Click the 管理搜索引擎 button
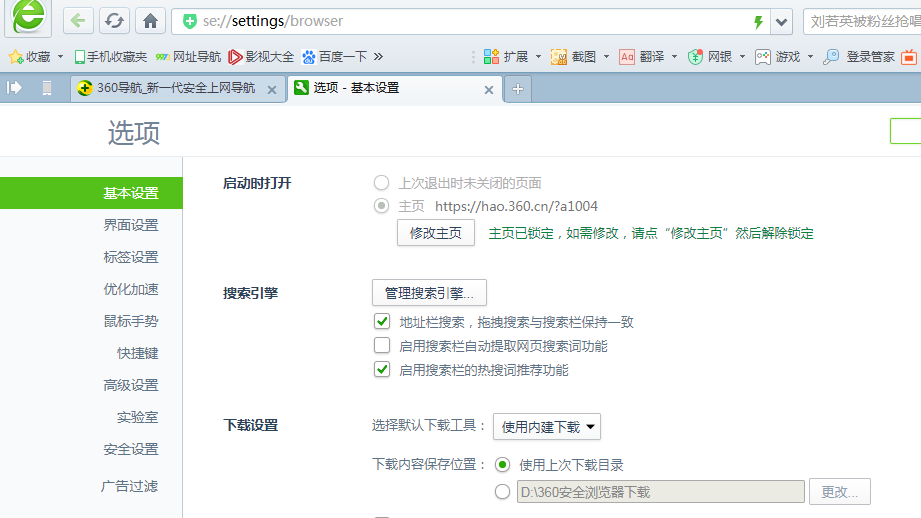921x518 pixels. pos(429,292)
